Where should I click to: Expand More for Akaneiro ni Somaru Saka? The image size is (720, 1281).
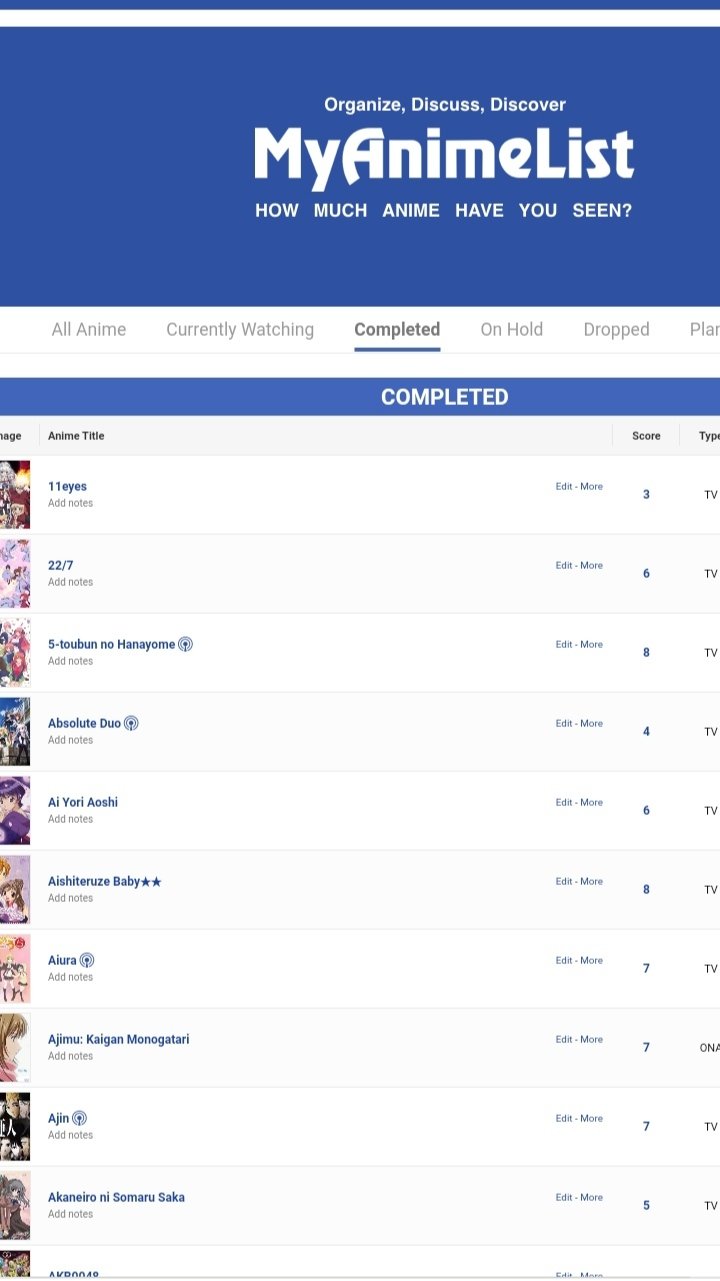tap(591, 1197)
